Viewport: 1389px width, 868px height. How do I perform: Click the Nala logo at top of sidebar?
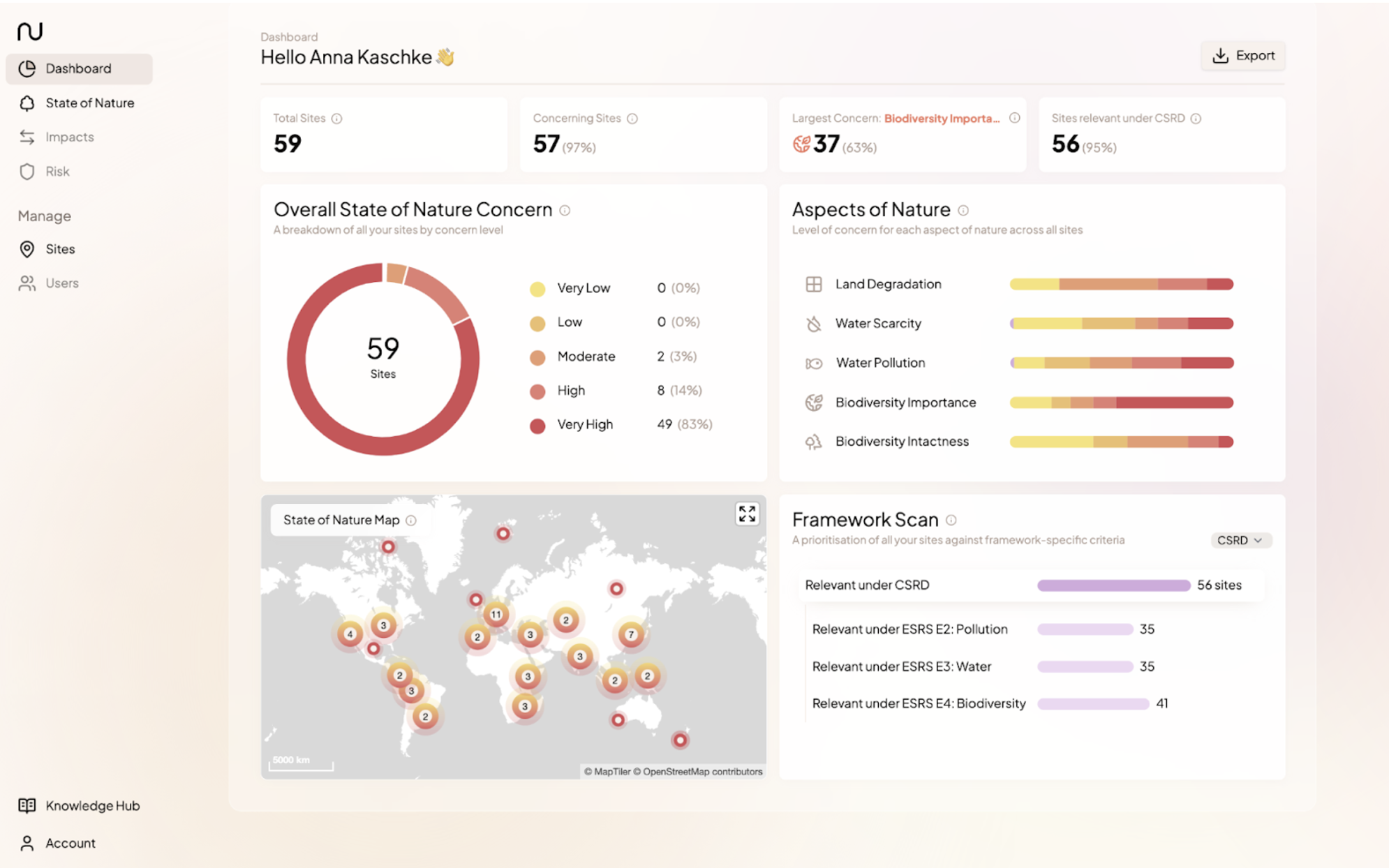point(30,31)
